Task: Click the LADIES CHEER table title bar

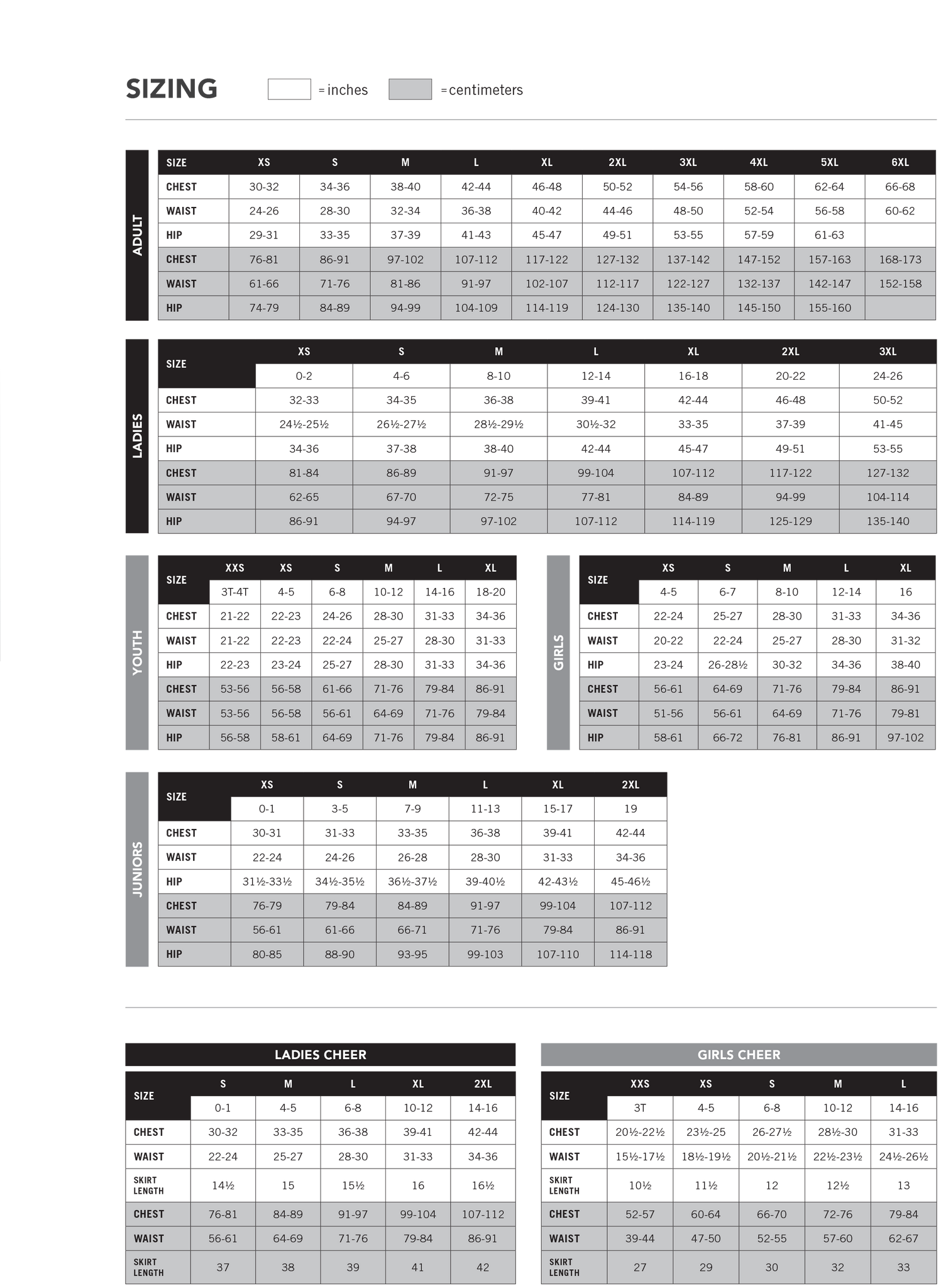Action: coord(321,1055)
